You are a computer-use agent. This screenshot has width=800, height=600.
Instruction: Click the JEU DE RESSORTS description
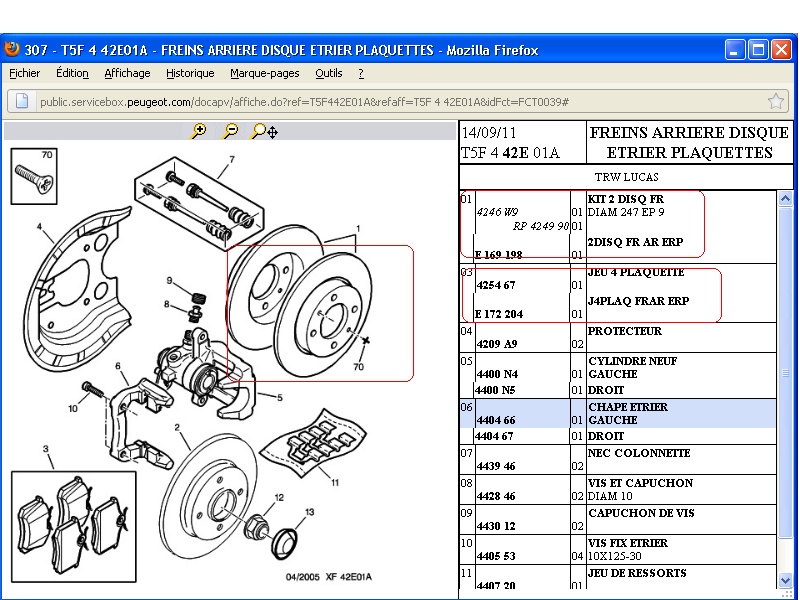coord(637,573)
